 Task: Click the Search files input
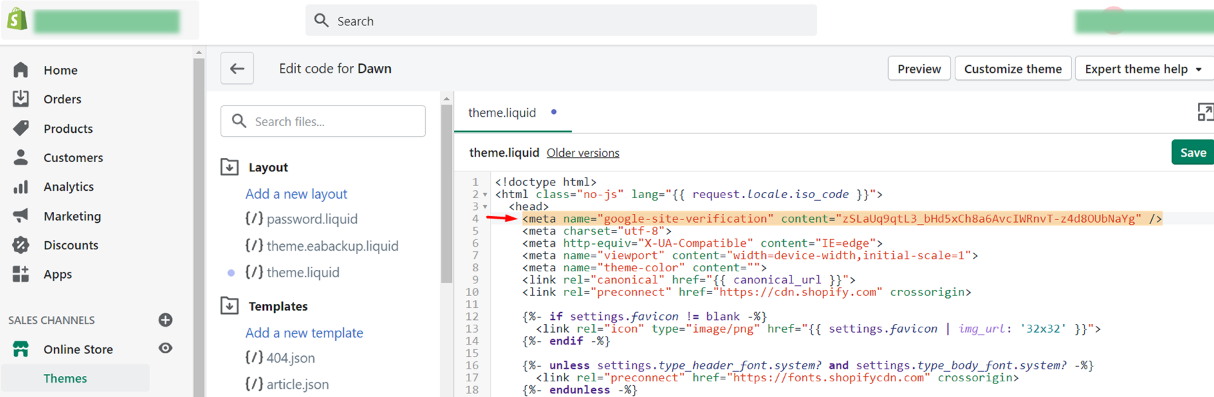coord(323,121)
